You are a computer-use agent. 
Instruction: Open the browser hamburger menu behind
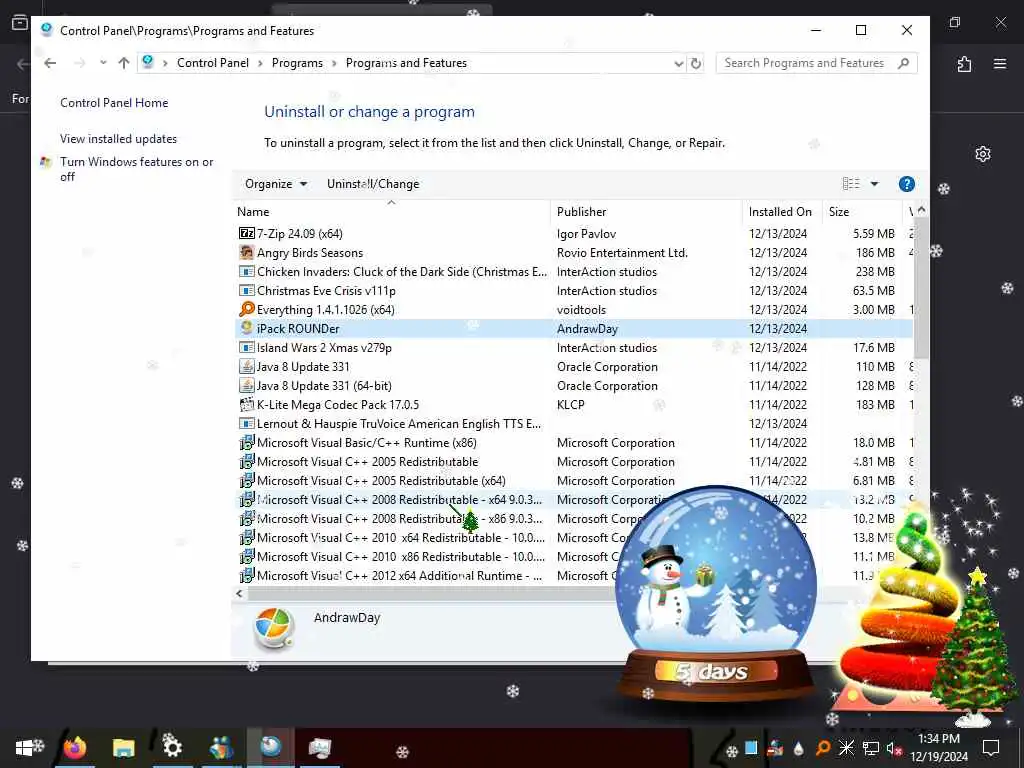tap(1000, 64)
